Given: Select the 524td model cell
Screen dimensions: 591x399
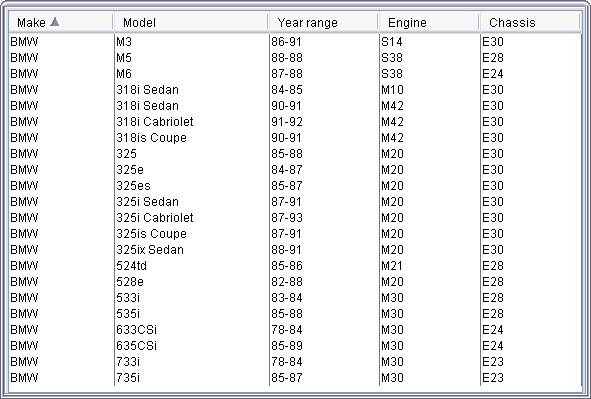Looking at the screenshot, I should point(192,266).
